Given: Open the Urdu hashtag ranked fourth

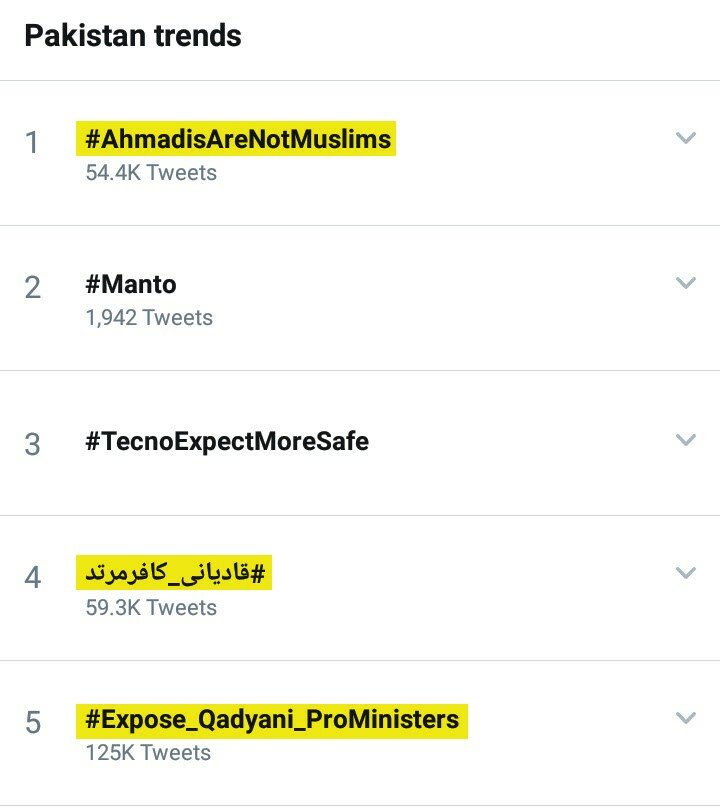Looking at the screenshot, I should coord(174,574).
